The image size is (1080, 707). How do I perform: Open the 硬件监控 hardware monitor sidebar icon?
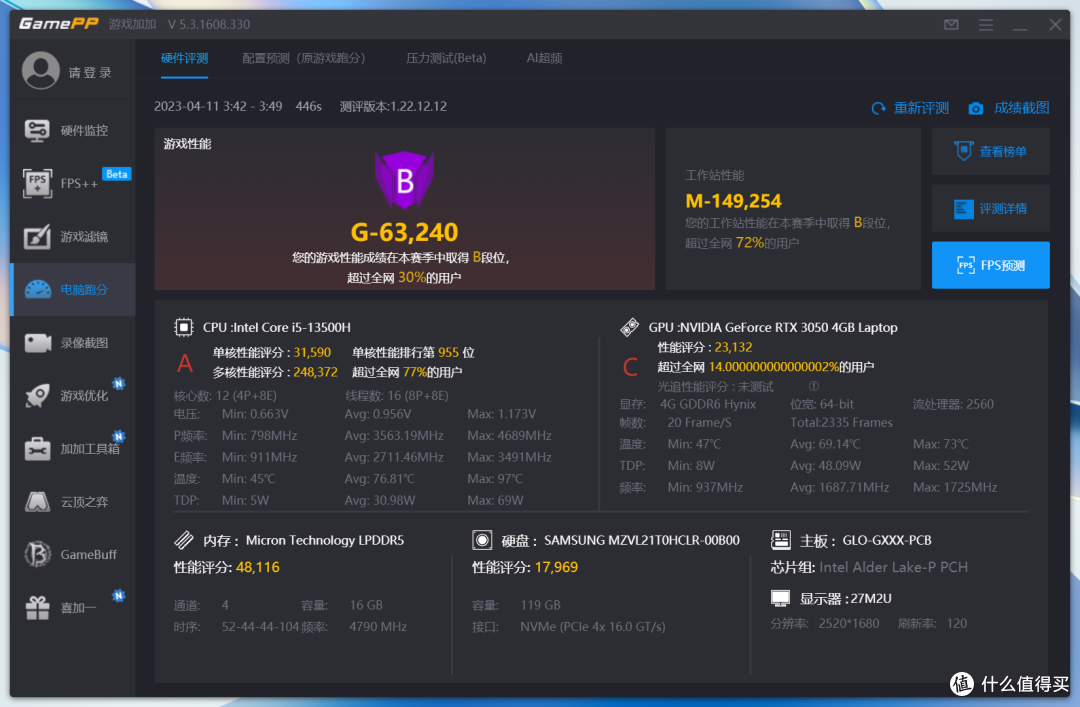pyautogui.click(x=37, y=130)
